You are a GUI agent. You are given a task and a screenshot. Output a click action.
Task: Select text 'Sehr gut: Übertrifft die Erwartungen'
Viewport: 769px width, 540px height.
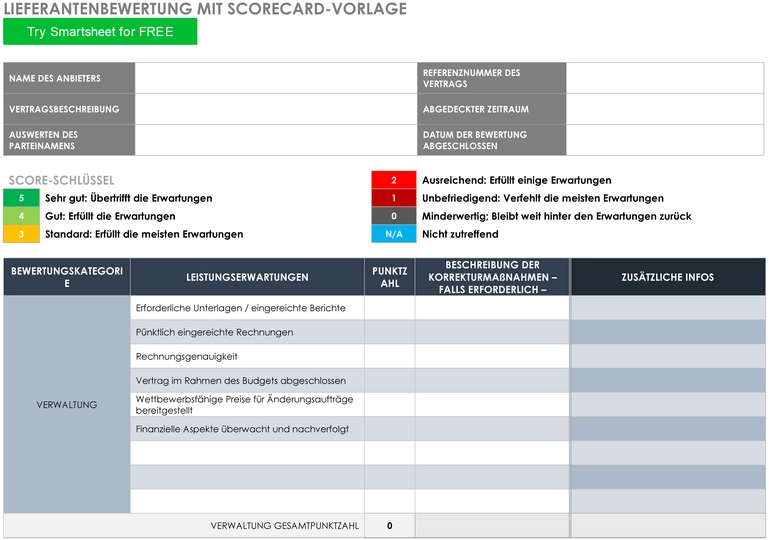[x=128, y=198]
